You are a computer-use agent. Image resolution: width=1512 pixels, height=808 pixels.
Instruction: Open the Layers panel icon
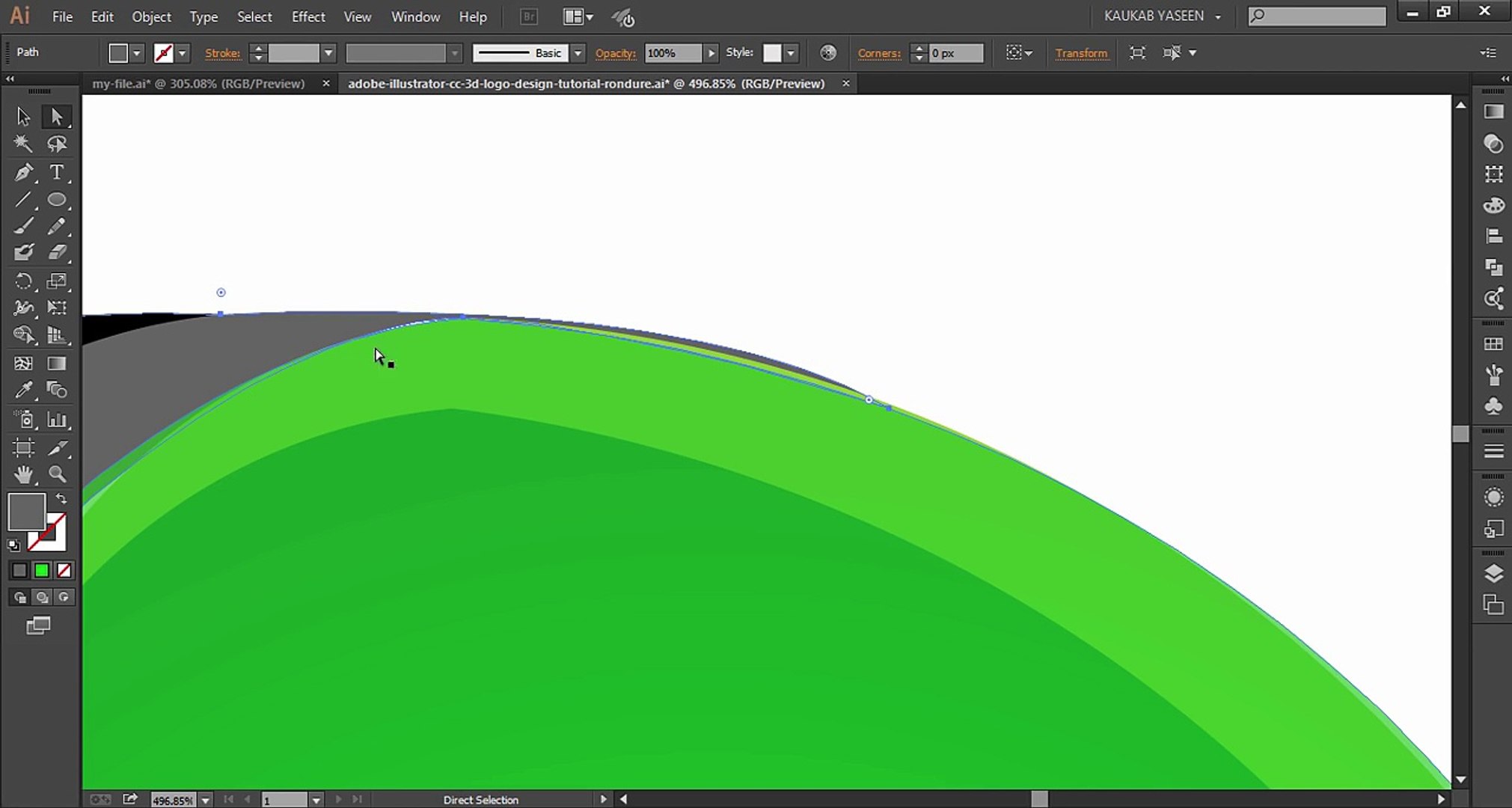coord(1493,574)
